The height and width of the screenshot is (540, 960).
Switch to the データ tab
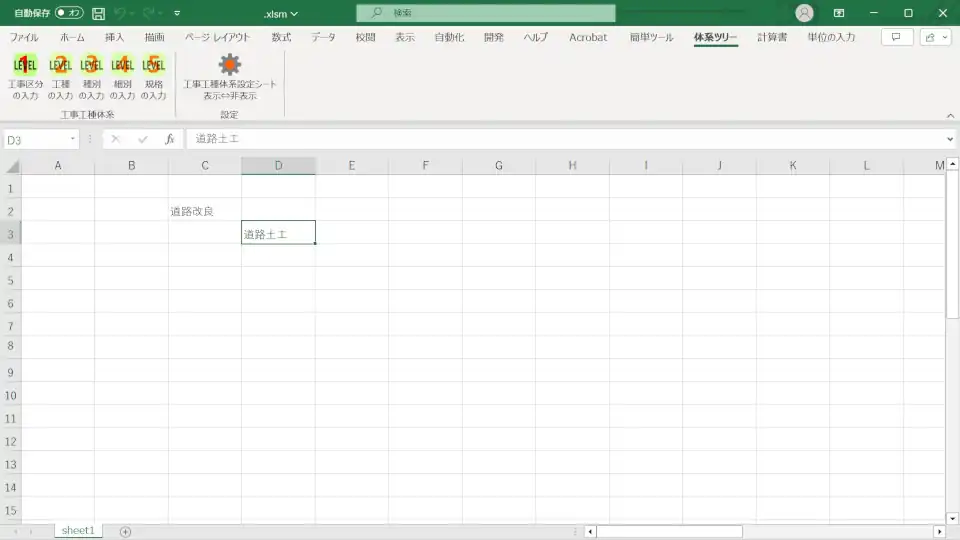tap(323, 37)
